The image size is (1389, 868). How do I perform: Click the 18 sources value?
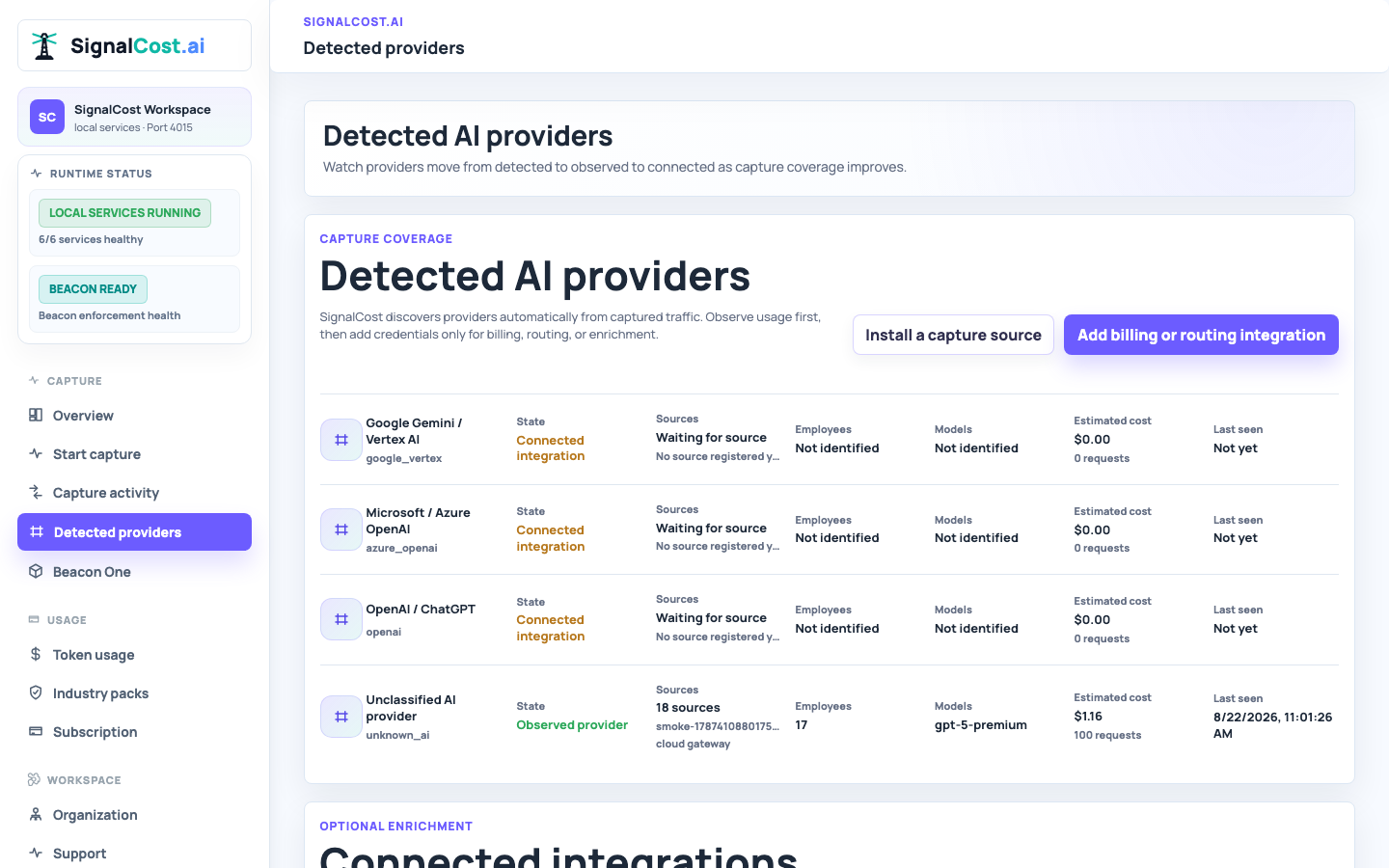[688, 707]
